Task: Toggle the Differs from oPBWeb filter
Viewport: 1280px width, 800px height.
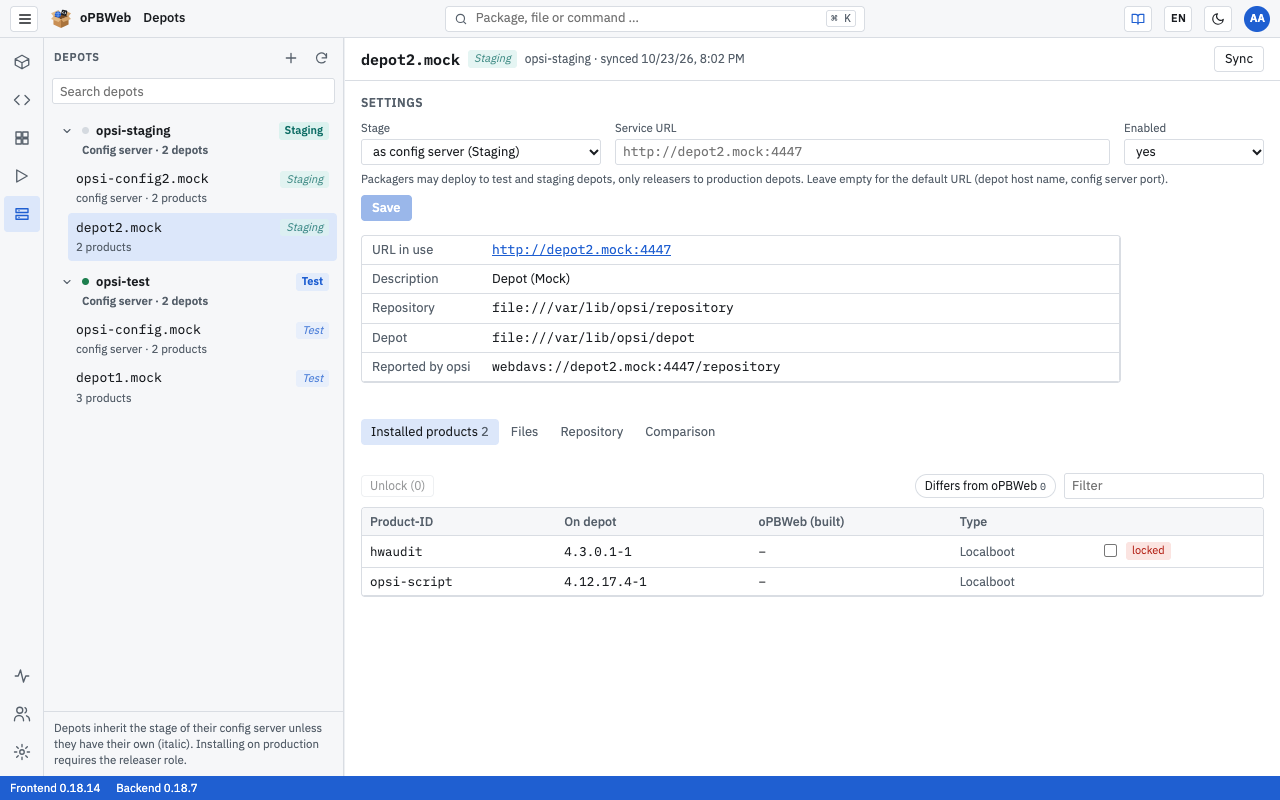Action: point(985,486)
